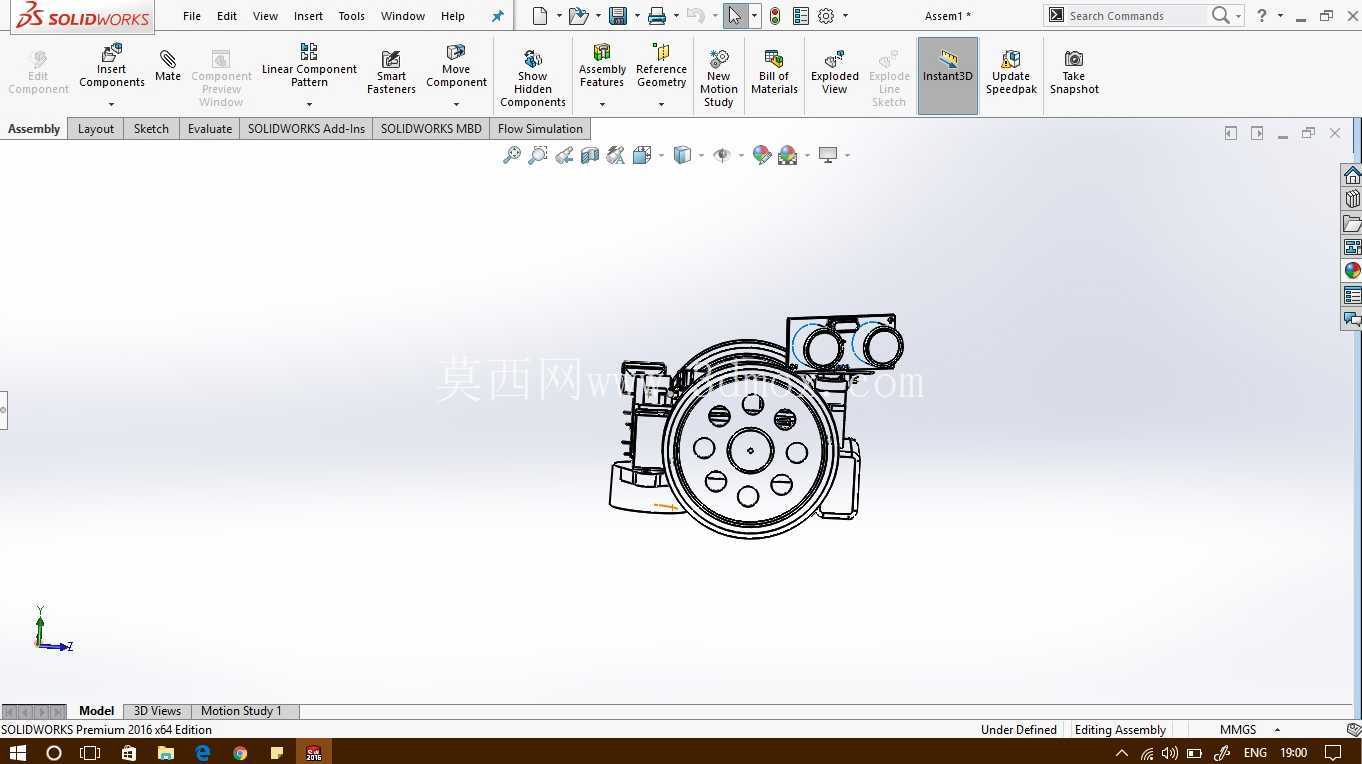This screenshot has width=1362, height=764.
Task: Click the Rebuild traffic light icon
Action: [x=775, y=16]
